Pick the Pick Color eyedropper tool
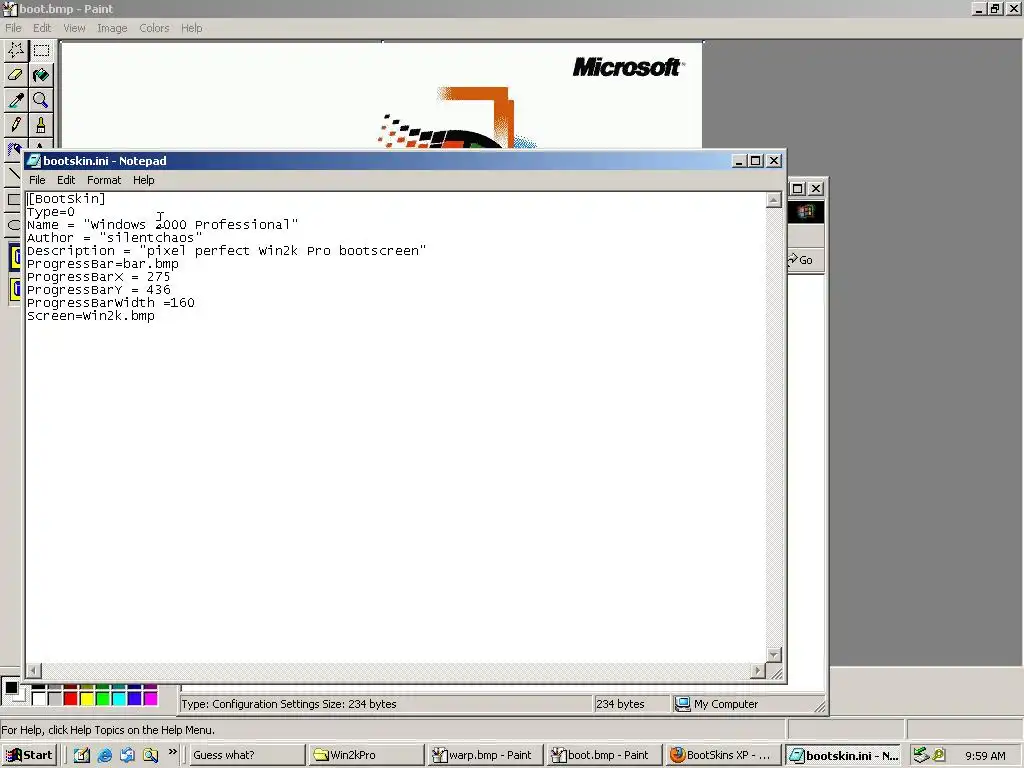 [x=16, y=100]
